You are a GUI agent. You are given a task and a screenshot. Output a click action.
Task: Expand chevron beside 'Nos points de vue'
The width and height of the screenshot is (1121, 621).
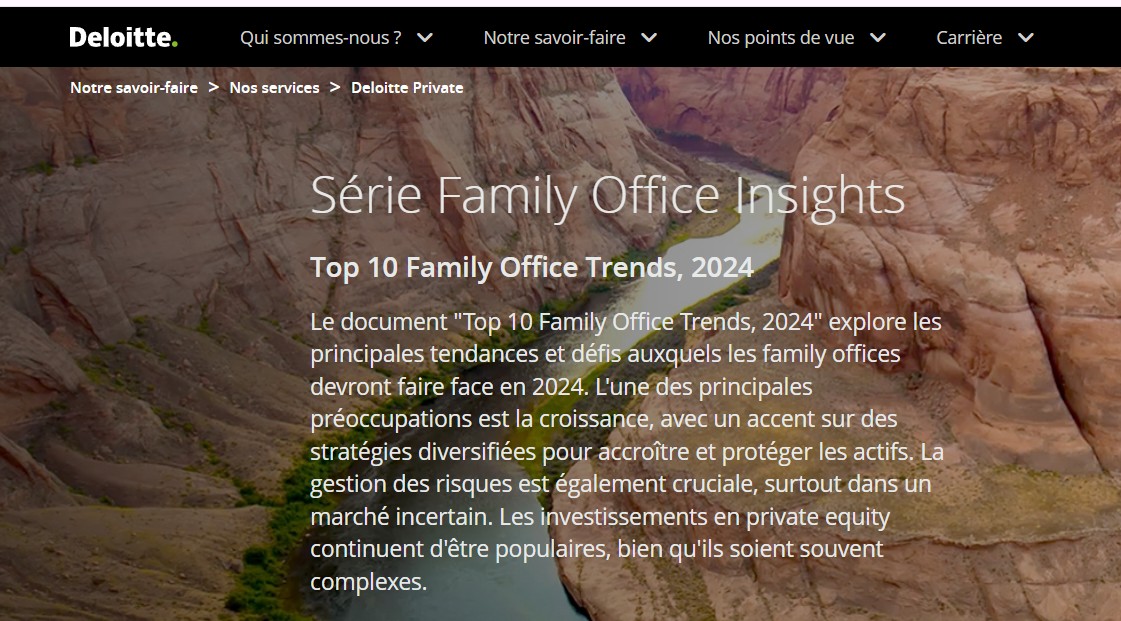coord(878,38)
